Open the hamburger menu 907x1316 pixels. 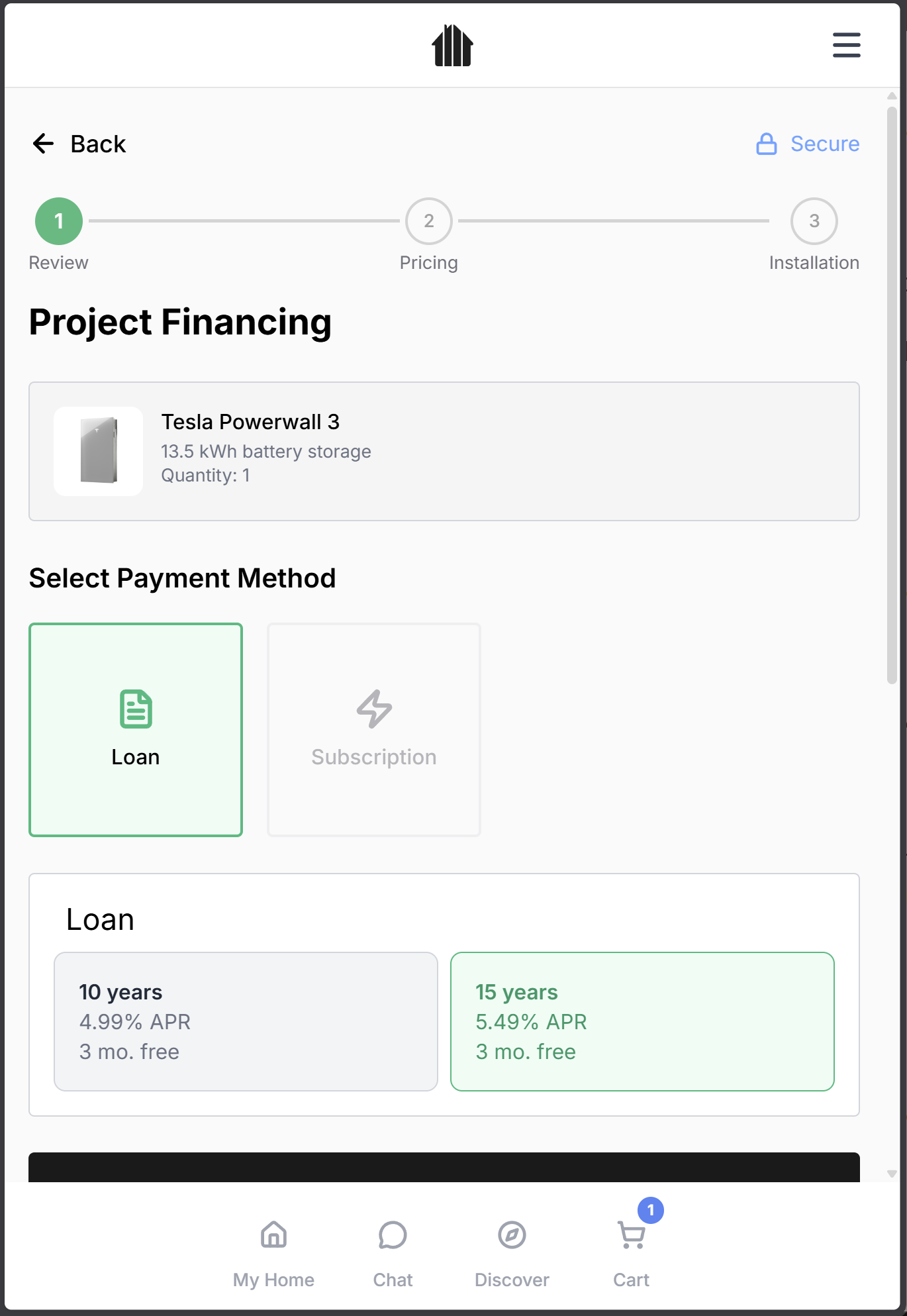(x=846, y=45)
